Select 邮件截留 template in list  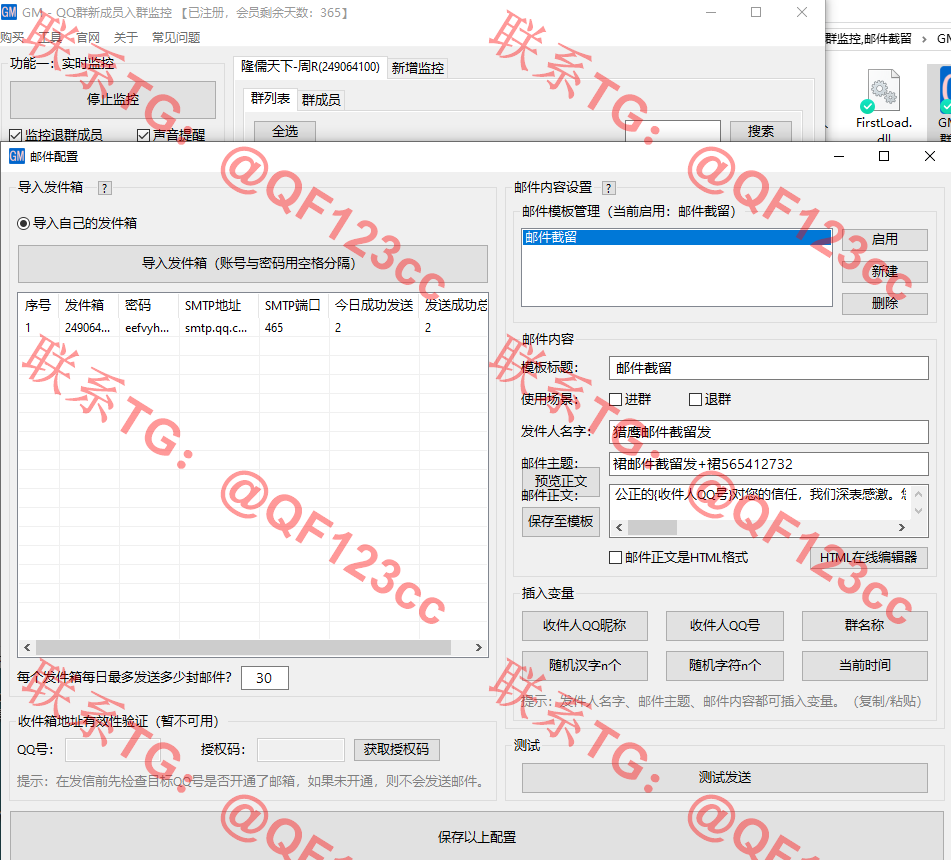[x=676, y=237]
